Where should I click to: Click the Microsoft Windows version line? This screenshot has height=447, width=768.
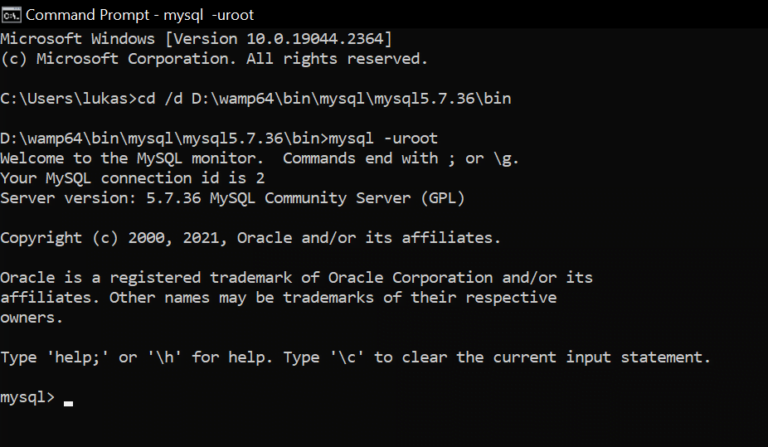point(196,38)
